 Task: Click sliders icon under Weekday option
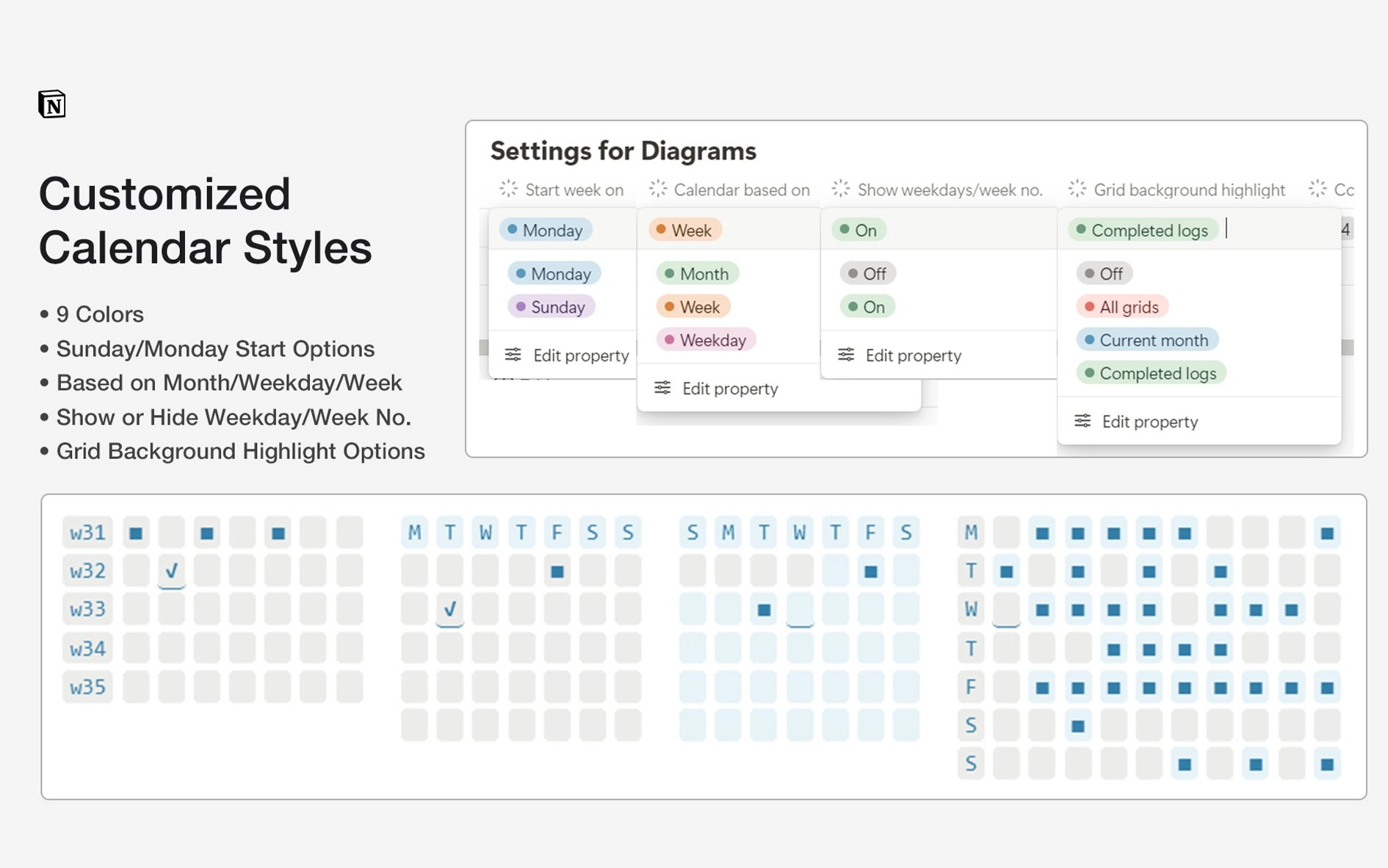point(662,388)
